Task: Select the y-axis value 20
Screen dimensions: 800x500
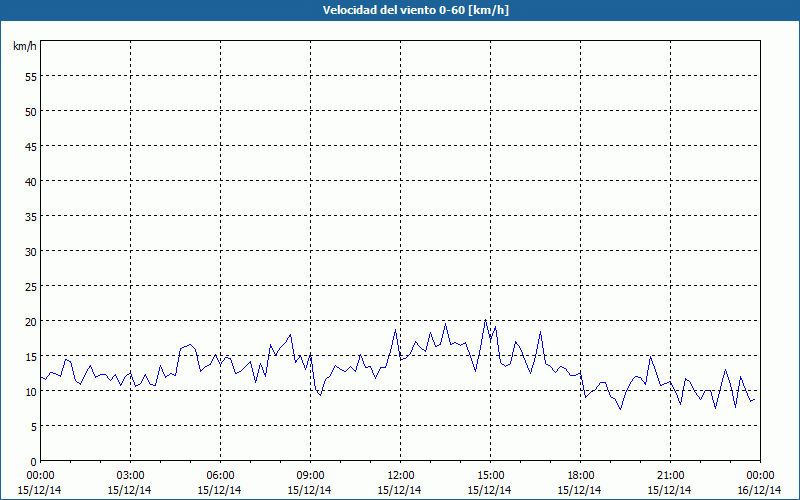Action: 31,322
